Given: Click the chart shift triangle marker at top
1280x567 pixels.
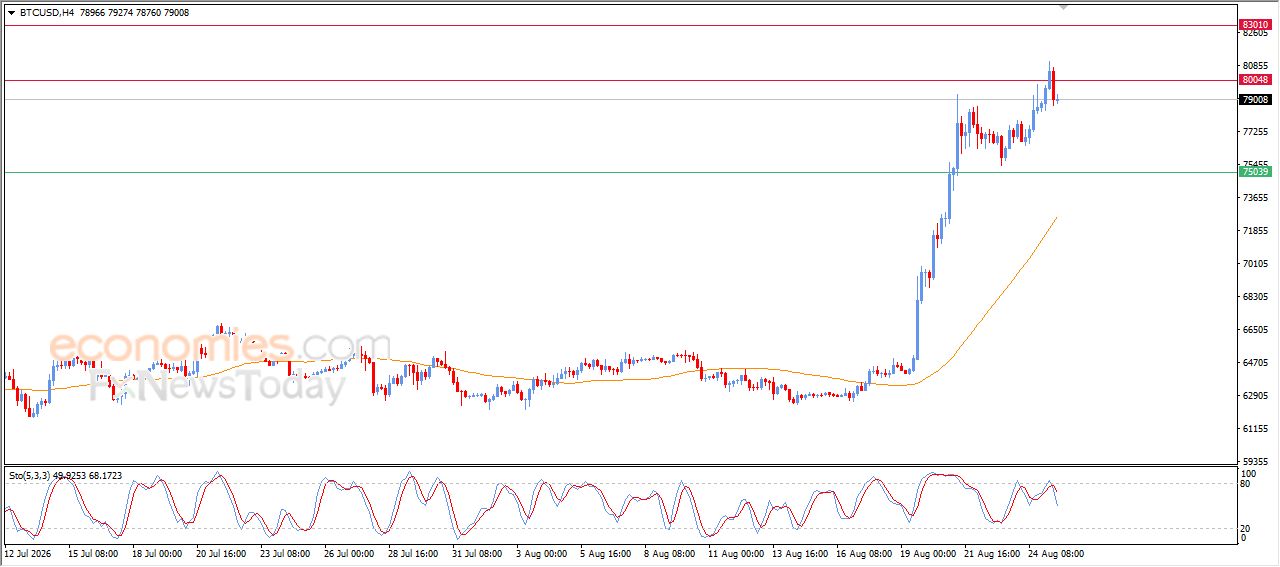Looking at the screenshot, I should click(x=1064, y=7).
